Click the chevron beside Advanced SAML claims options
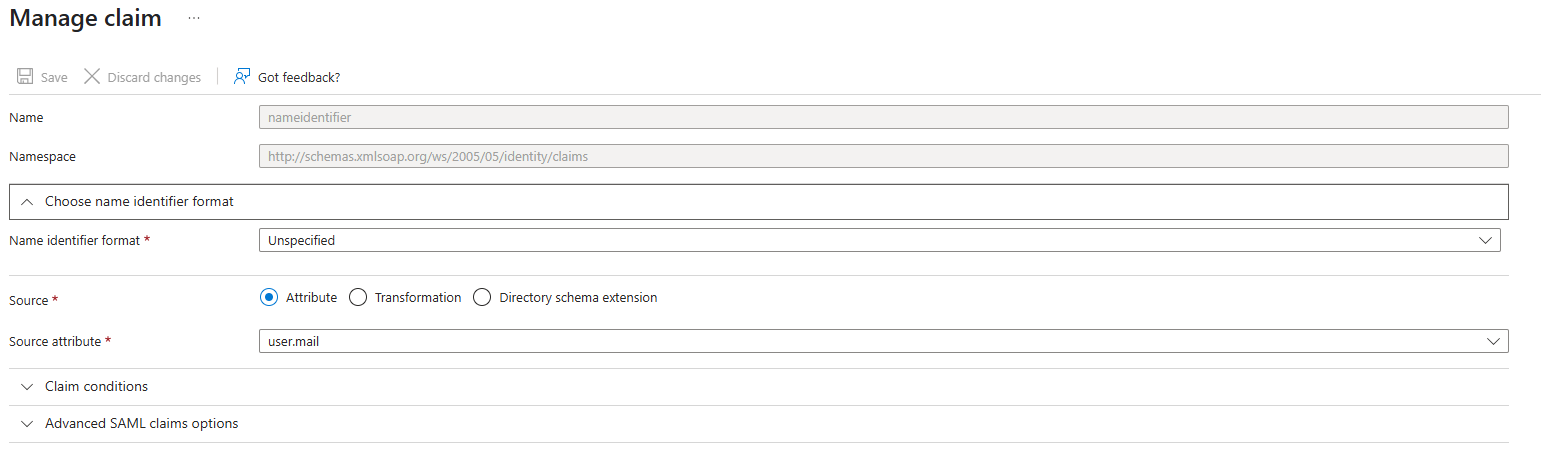Screen dimensions: 1541x472 (x=27, y=424)
